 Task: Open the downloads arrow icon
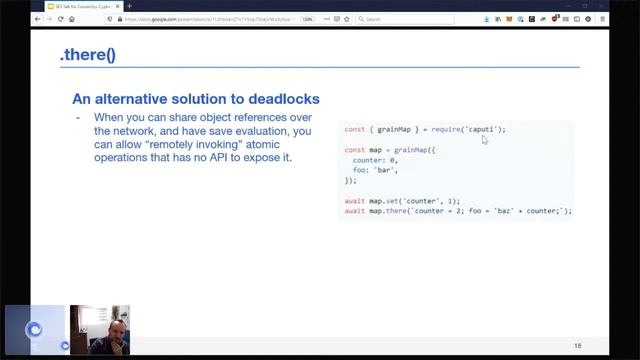(487, 19)
